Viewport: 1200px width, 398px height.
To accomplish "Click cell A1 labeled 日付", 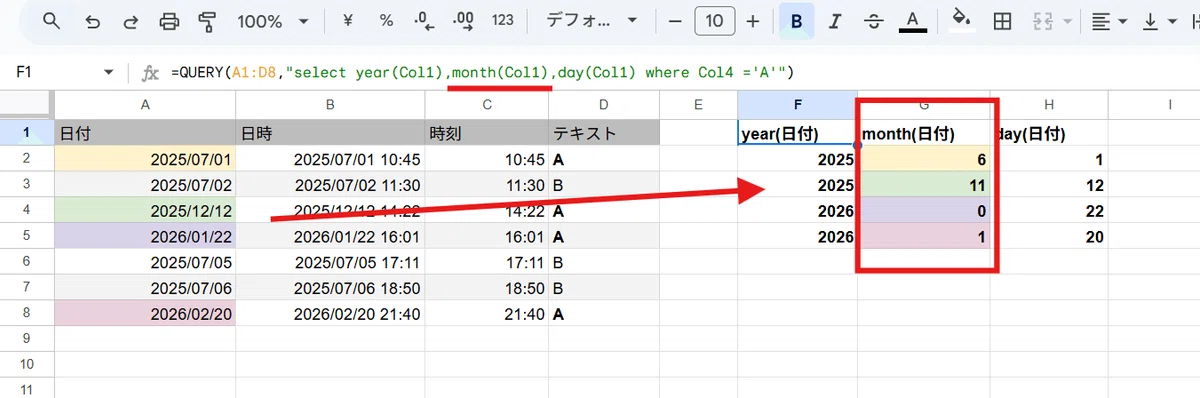I will (x=145, y=132).
